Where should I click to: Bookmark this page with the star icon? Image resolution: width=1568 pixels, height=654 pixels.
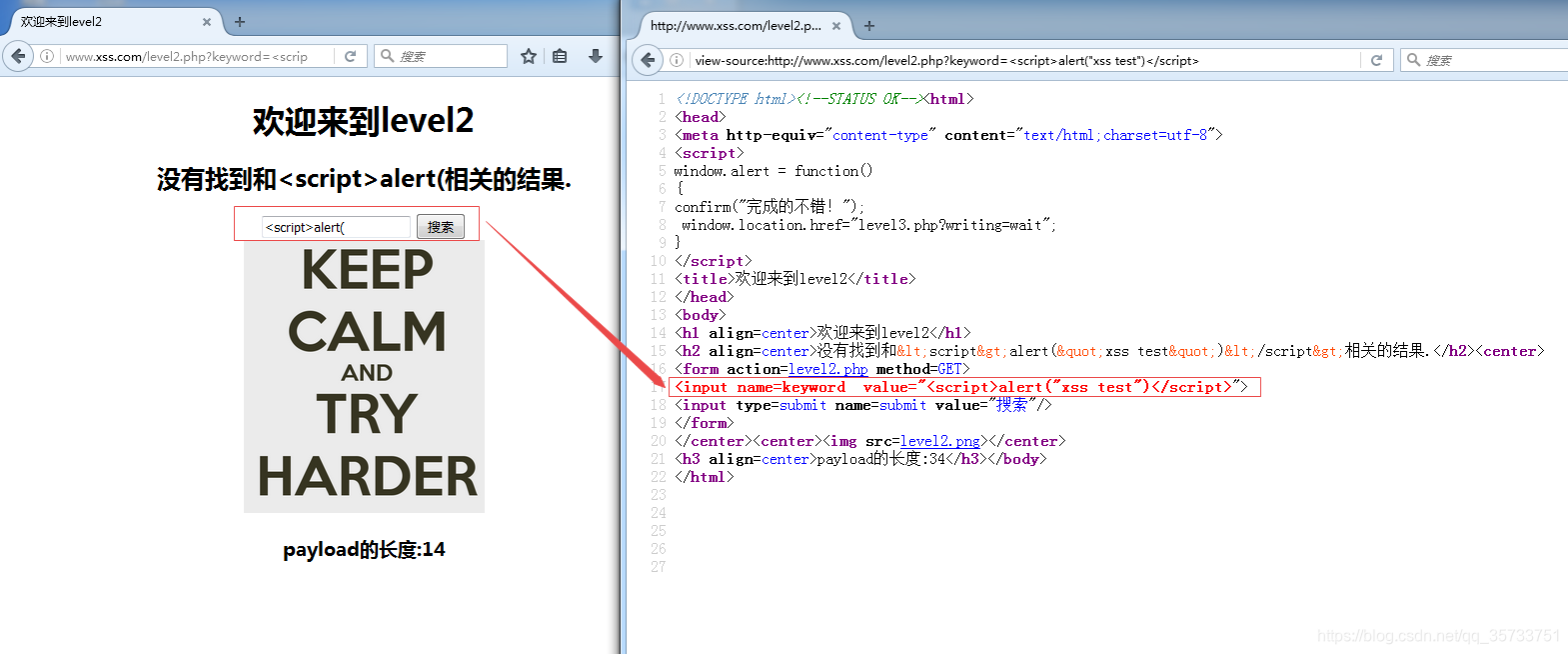coord(529,56)
